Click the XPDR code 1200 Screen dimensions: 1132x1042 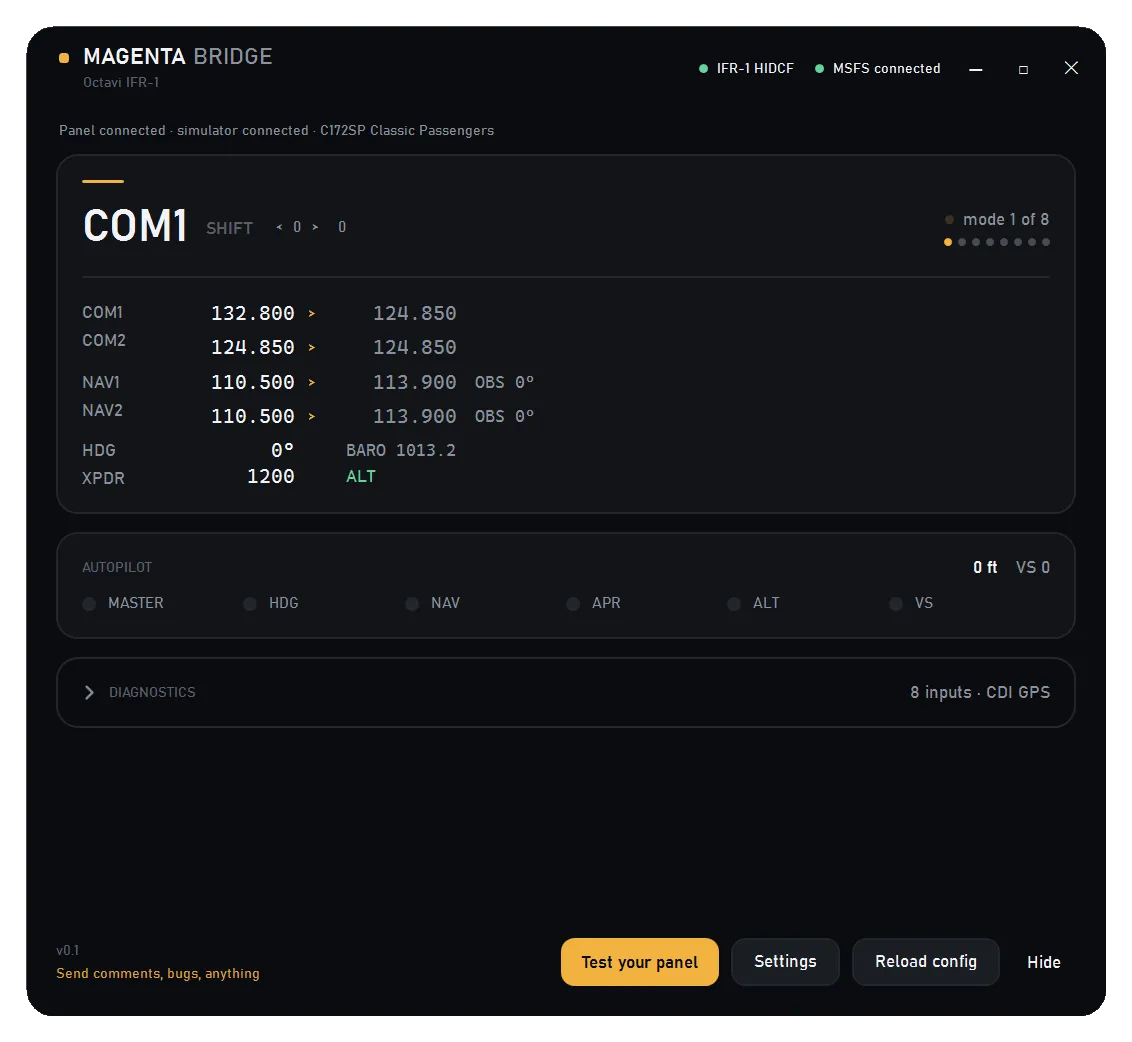pos(271,477)
